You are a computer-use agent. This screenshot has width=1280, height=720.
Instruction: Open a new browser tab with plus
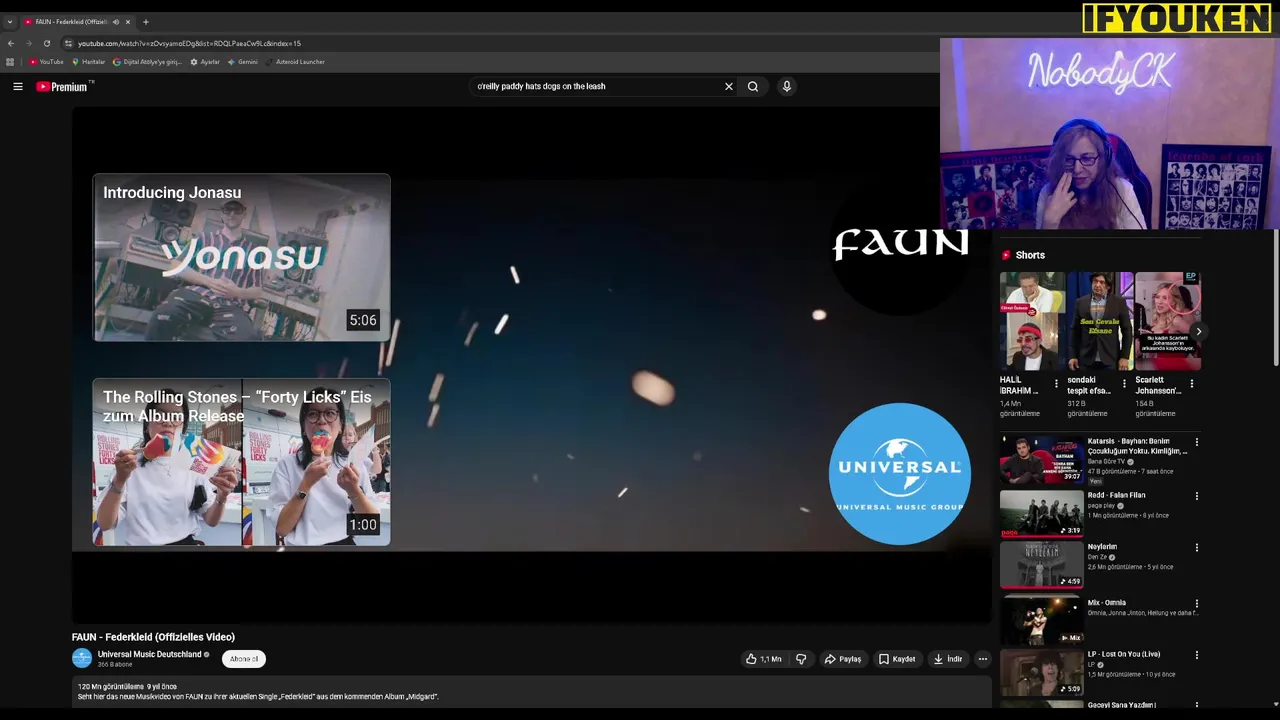click(x=146, y=22)
